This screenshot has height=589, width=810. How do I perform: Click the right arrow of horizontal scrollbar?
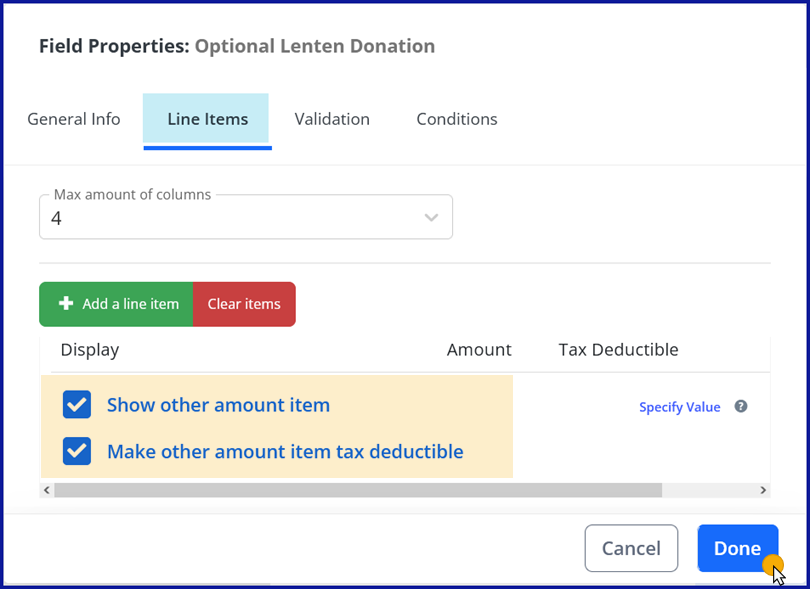click(763, 490)
